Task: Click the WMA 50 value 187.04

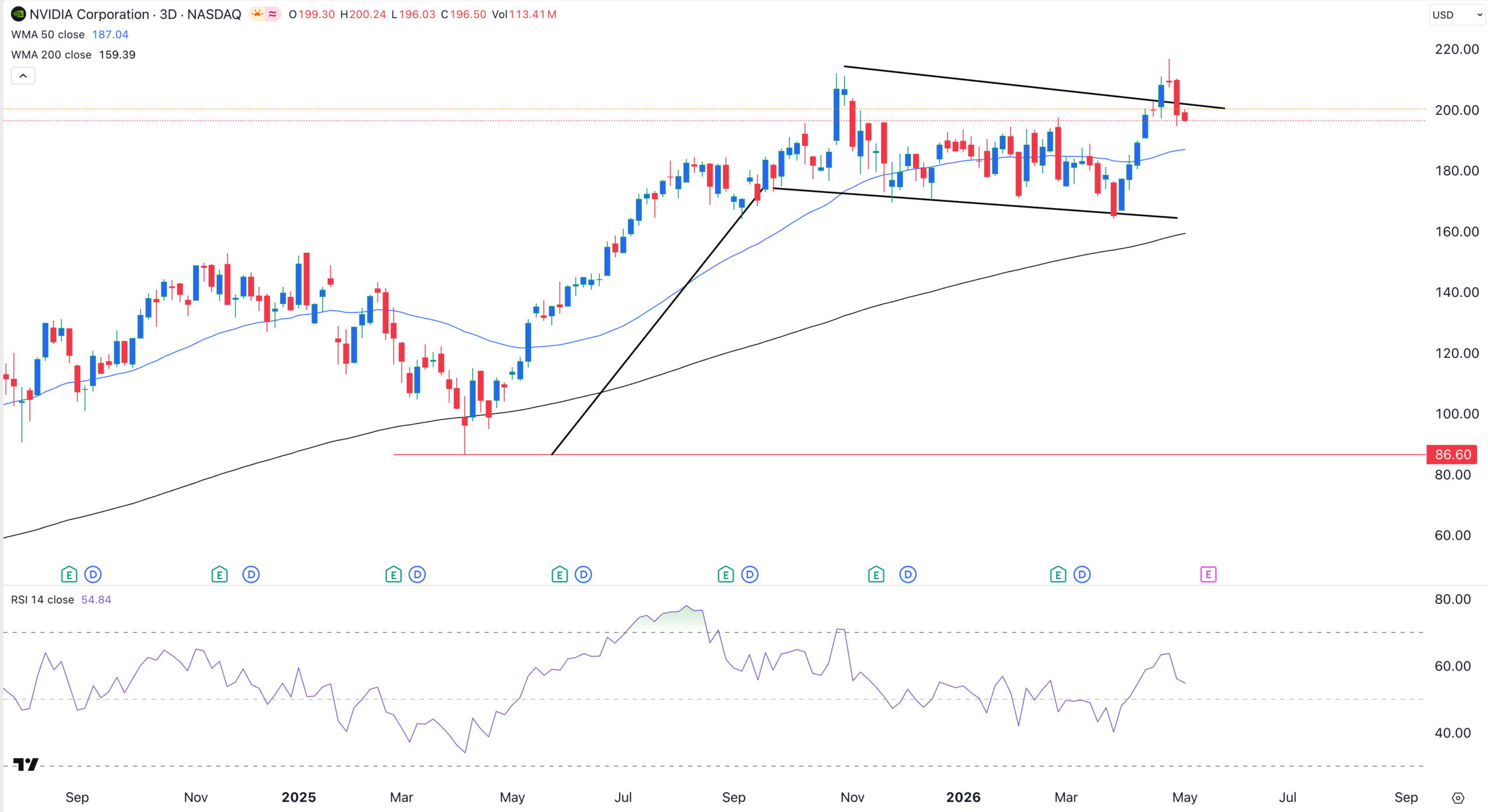Action: click(110, 34)
